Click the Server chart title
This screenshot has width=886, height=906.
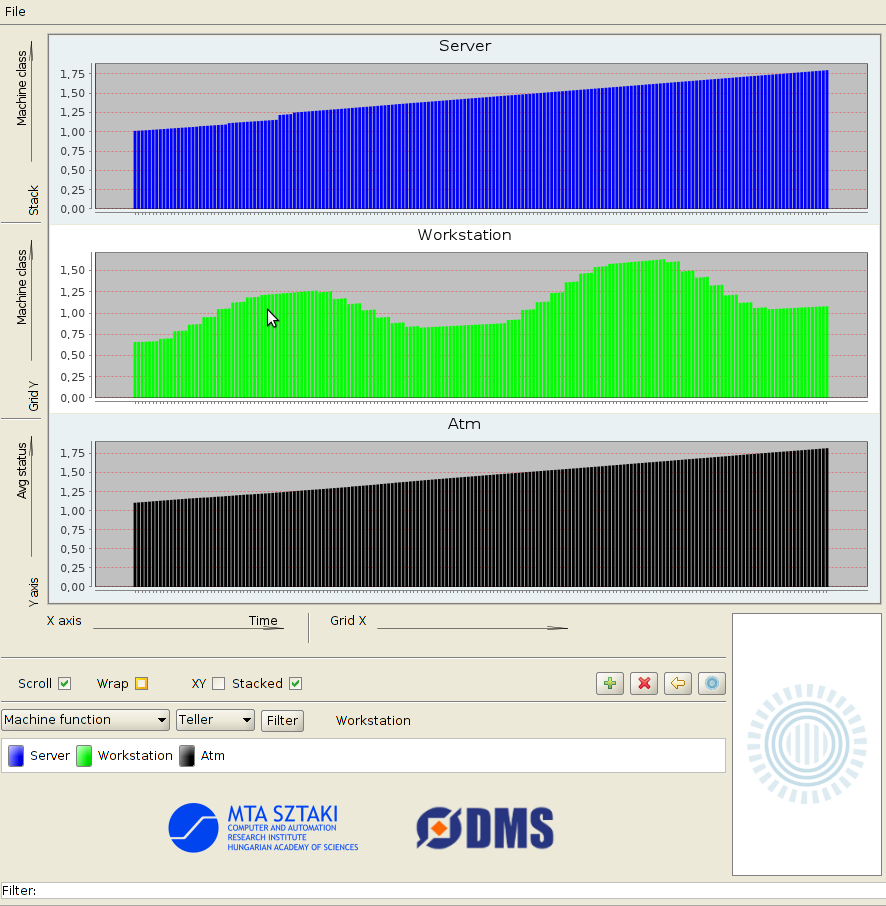pyautogui.click(x=465, y=46)
